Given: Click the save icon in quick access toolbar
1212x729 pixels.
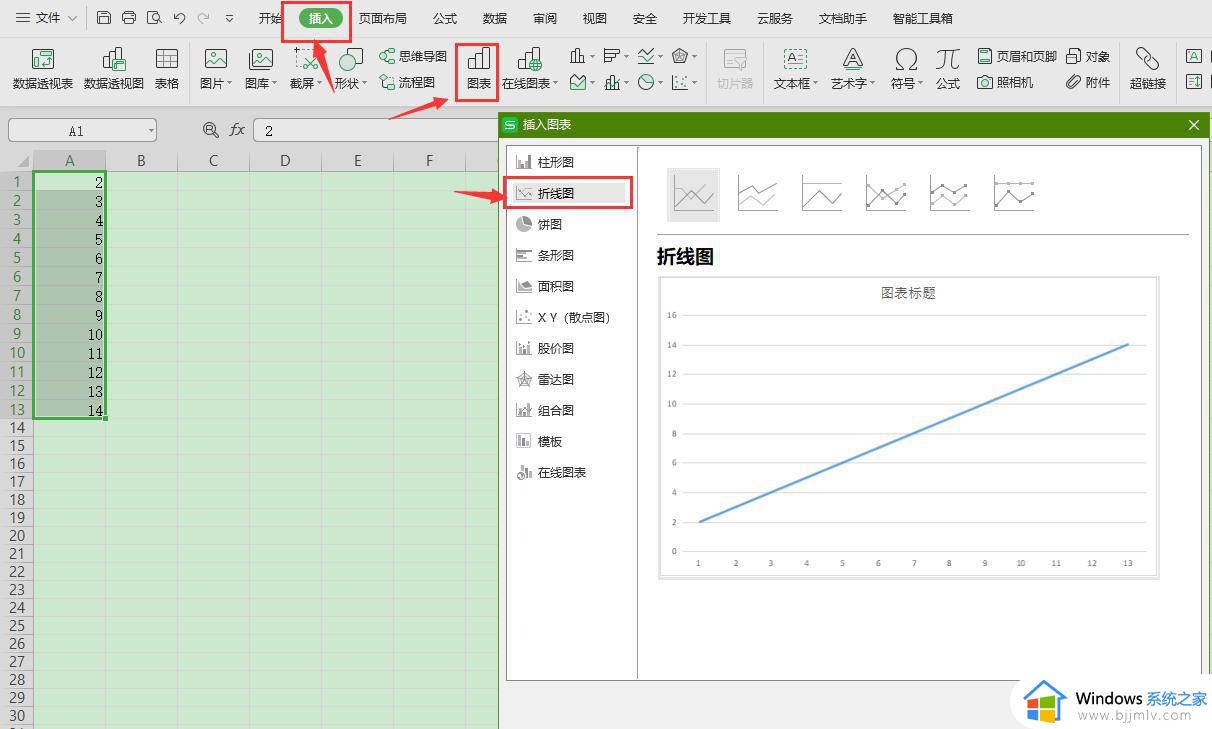Looking at the screenshot, I should coord(104,18).
